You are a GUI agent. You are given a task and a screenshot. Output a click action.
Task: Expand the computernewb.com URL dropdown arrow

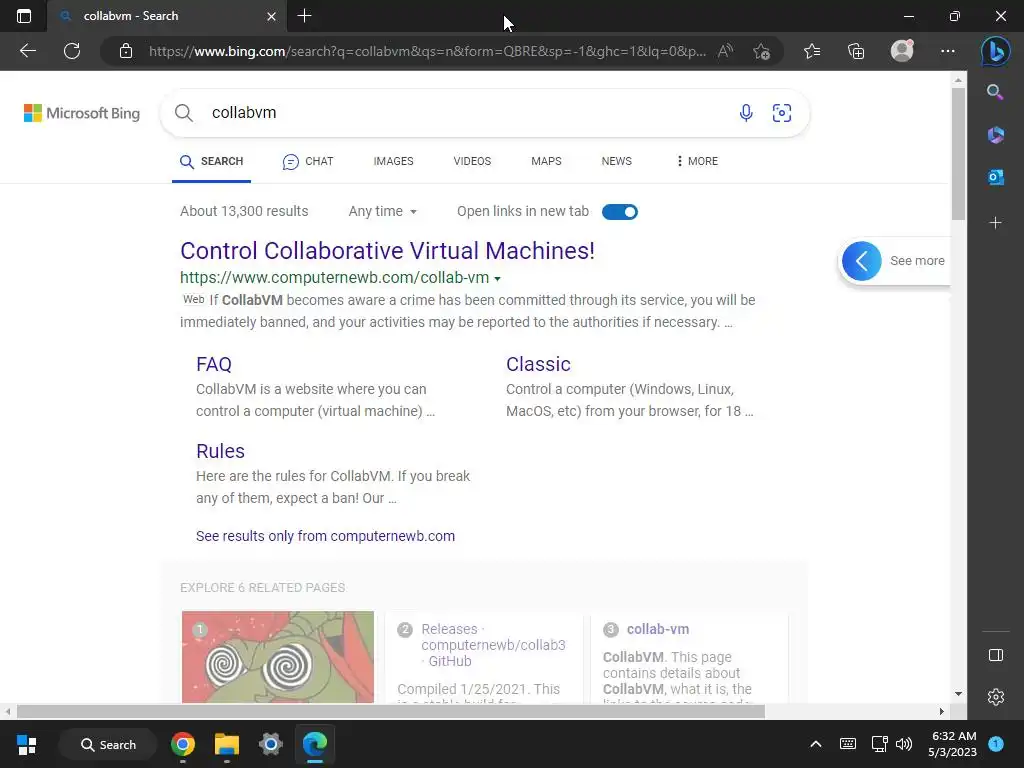498,279
